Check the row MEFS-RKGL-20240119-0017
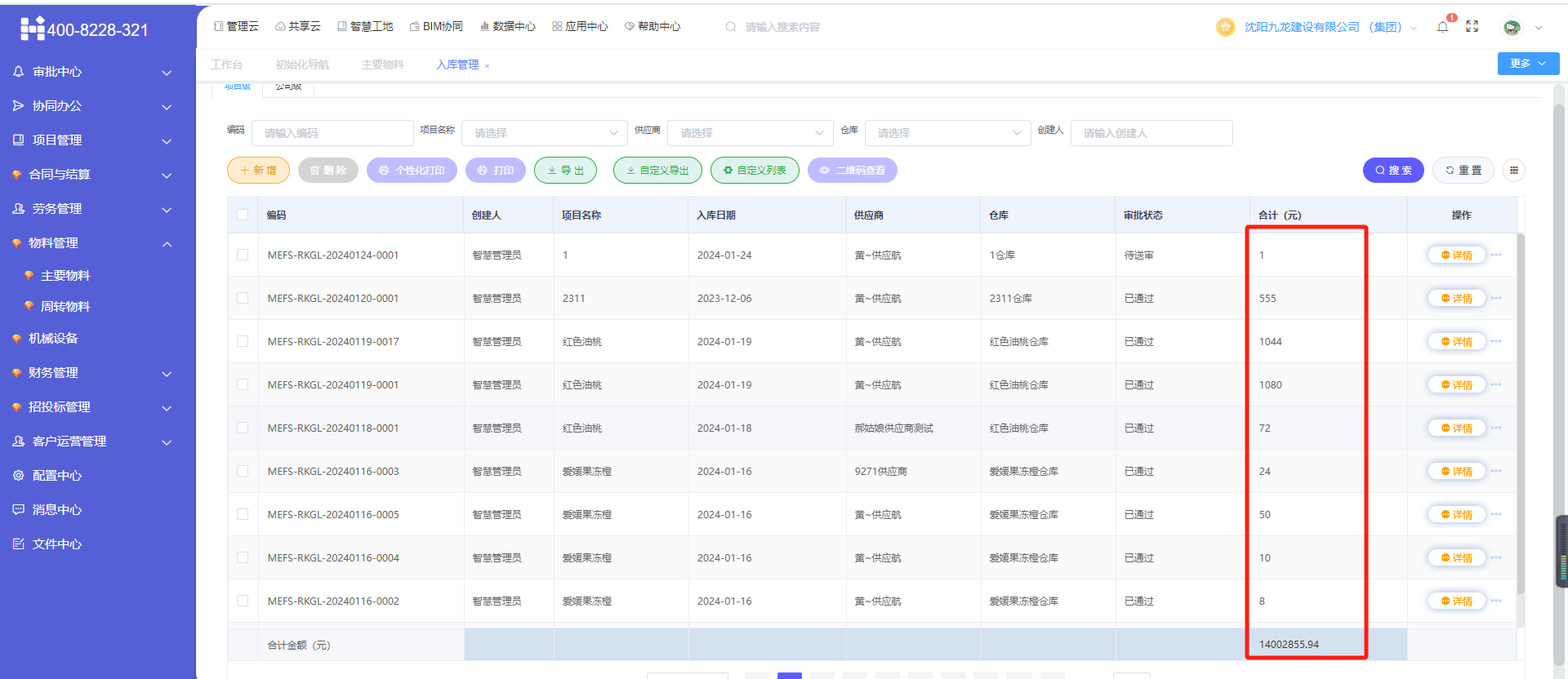The height and width of the screenshot is (679, 1568). click(x=243, y=341)
